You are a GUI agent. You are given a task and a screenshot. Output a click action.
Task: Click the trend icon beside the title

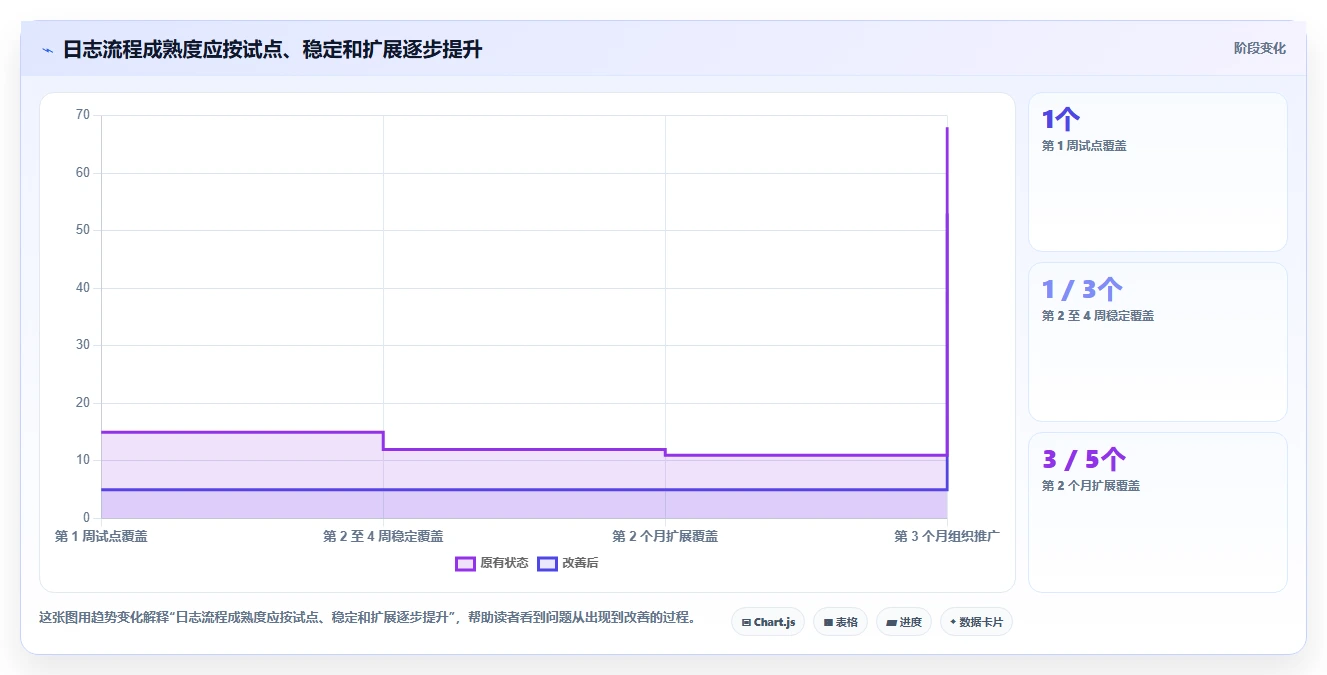tap(47, 50)
